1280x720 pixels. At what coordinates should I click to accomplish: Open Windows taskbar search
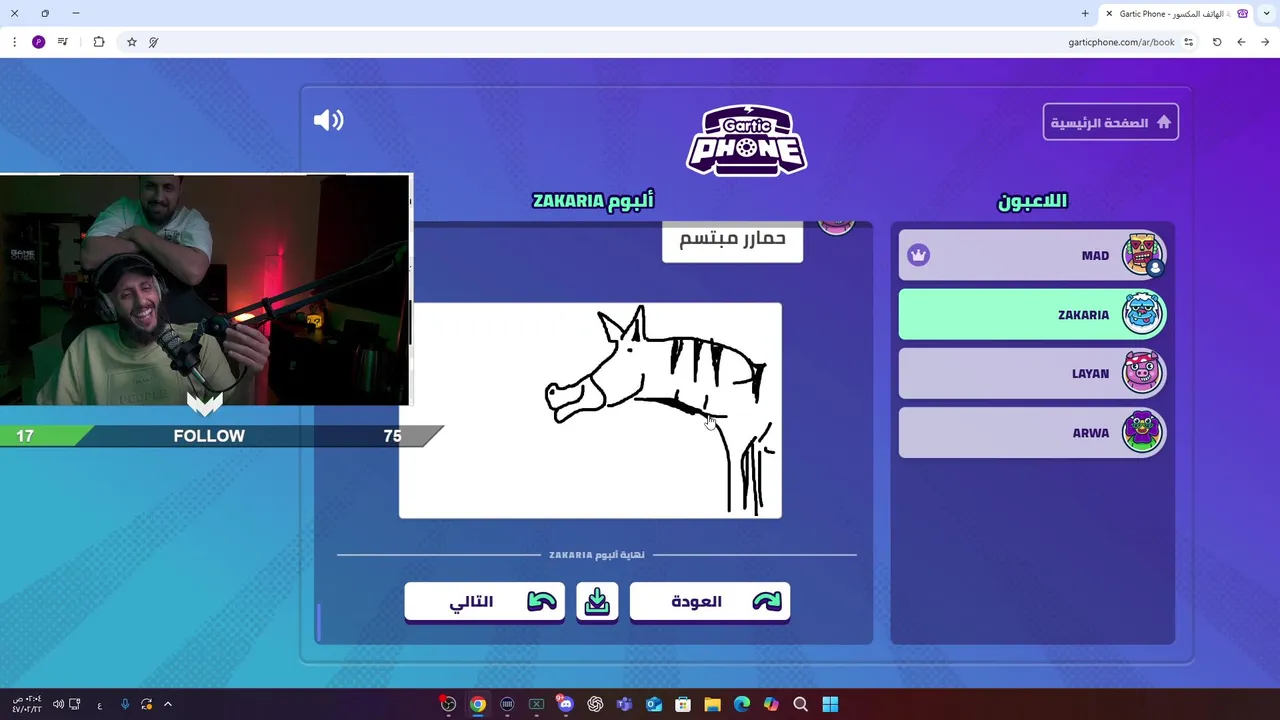[x=800, y=704]
